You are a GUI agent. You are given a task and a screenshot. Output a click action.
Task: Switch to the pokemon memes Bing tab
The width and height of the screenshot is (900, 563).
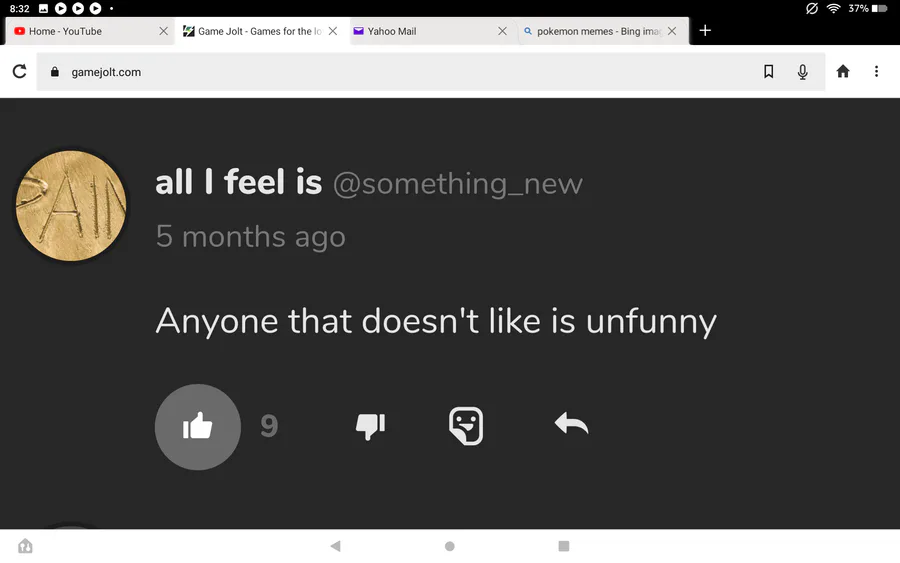pos(590,31)
